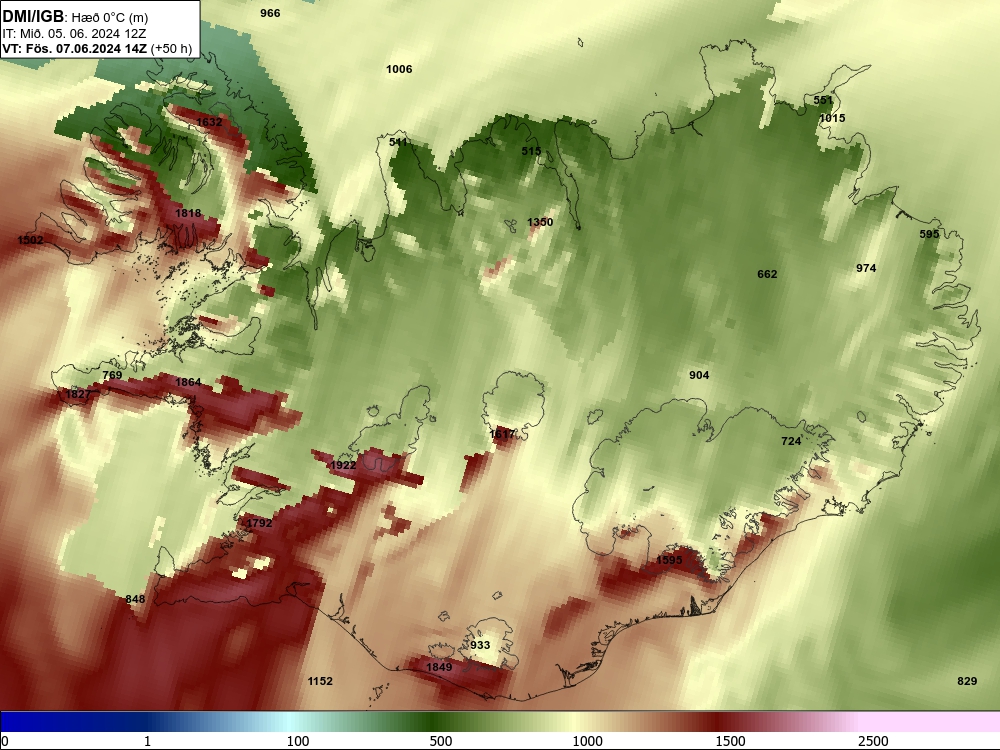Click the 966 value near the top
This screenshot has width=1000, height=750.
coord(270,13)
